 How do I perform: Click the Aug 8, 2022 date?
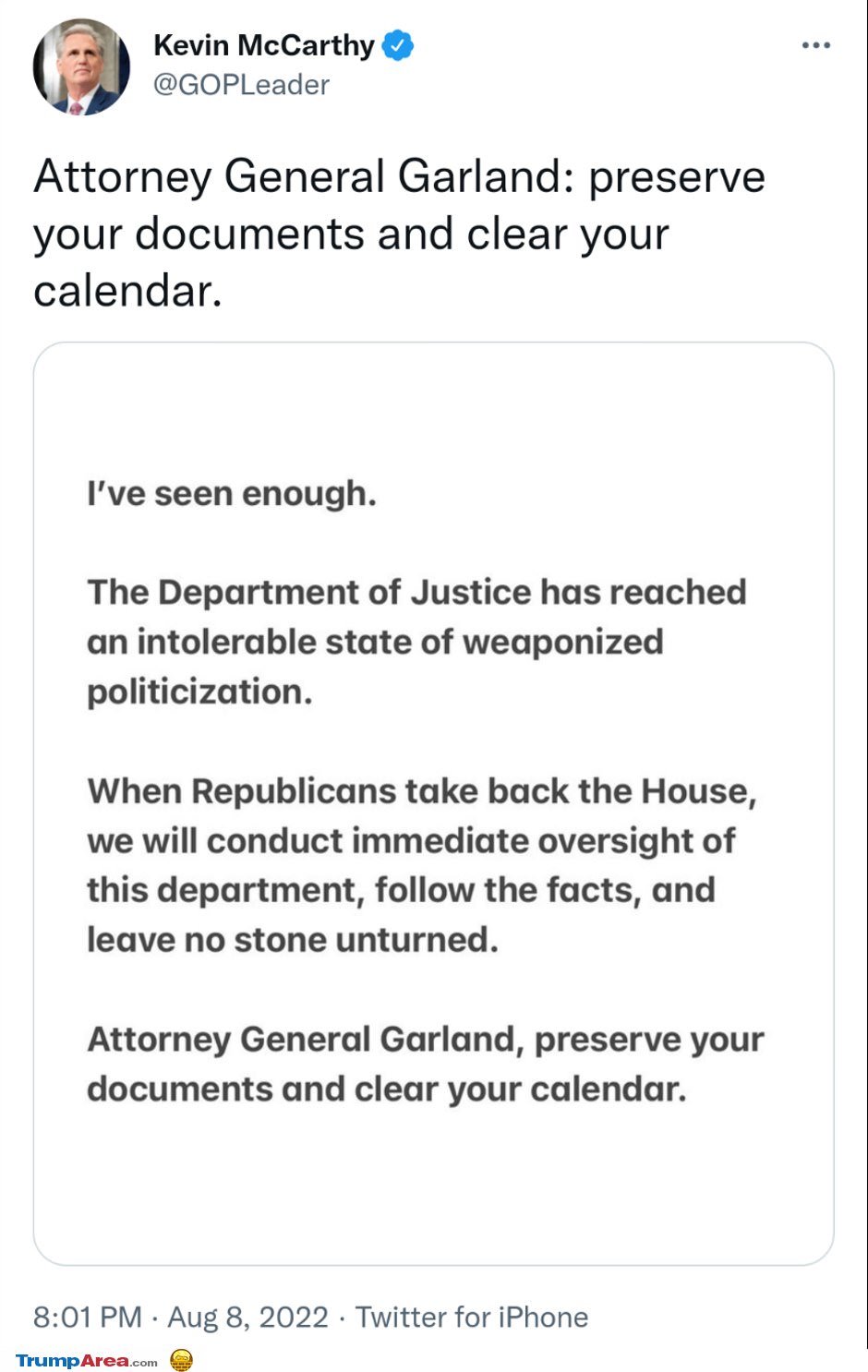[x=247, y=1317]
